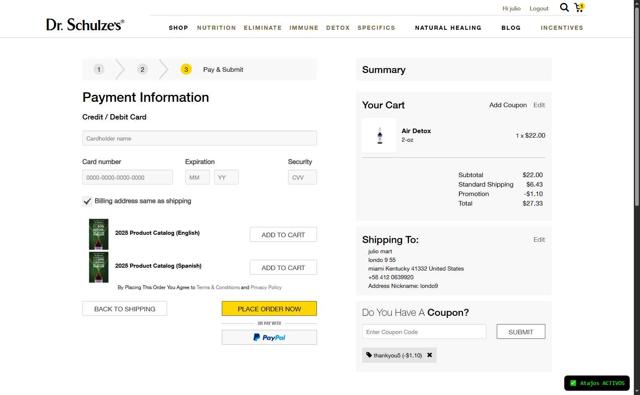Image resolution: width=640 pixels, height=395 pixels.
Task: Open the shopping cart icon
Action: [579, 8]
